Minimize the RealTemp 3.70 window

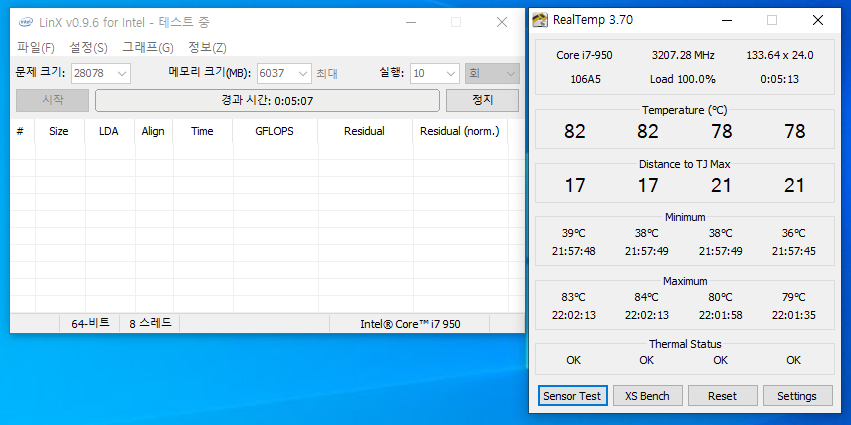click(x=726, y=21)
